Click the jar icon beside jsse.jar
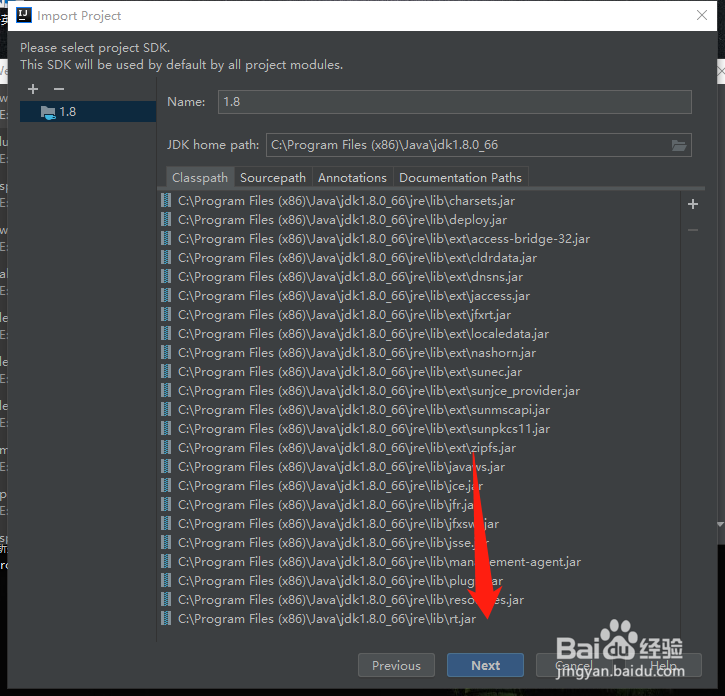The image size is (725, 696). click(166, 542)
